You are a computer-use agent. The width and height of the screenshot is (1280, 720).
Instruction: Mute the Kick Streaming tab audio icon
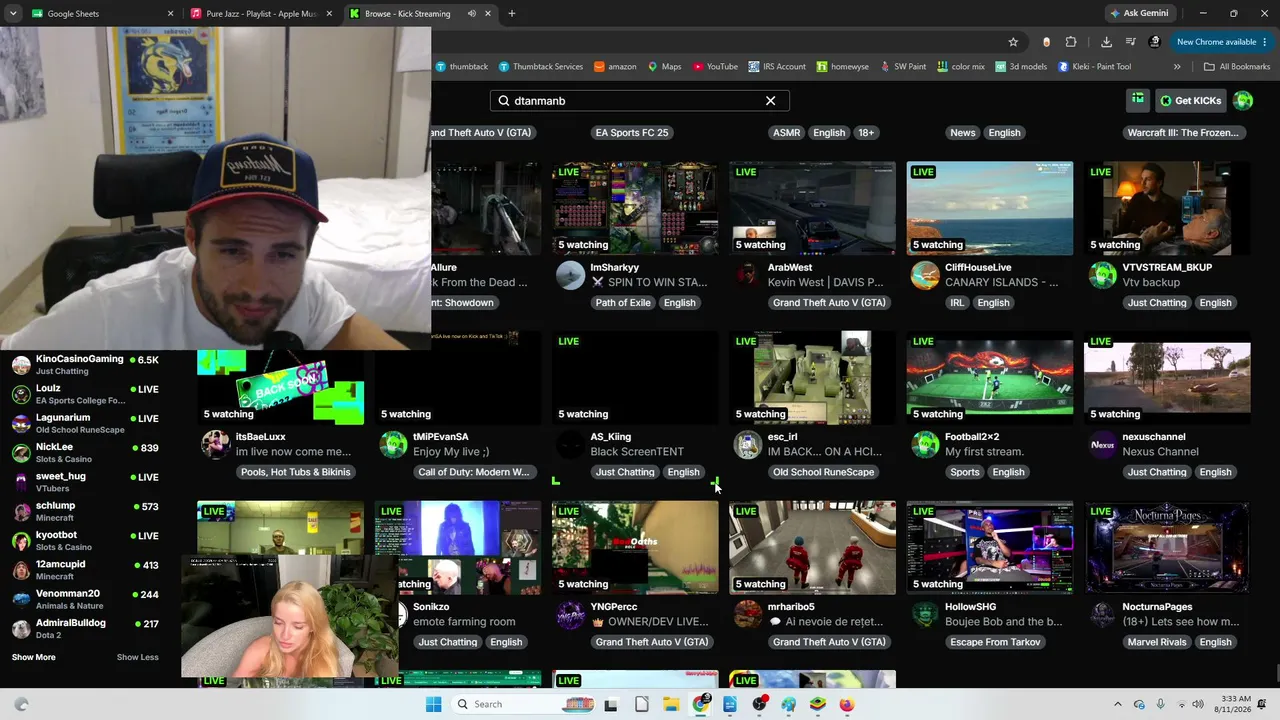472,14
